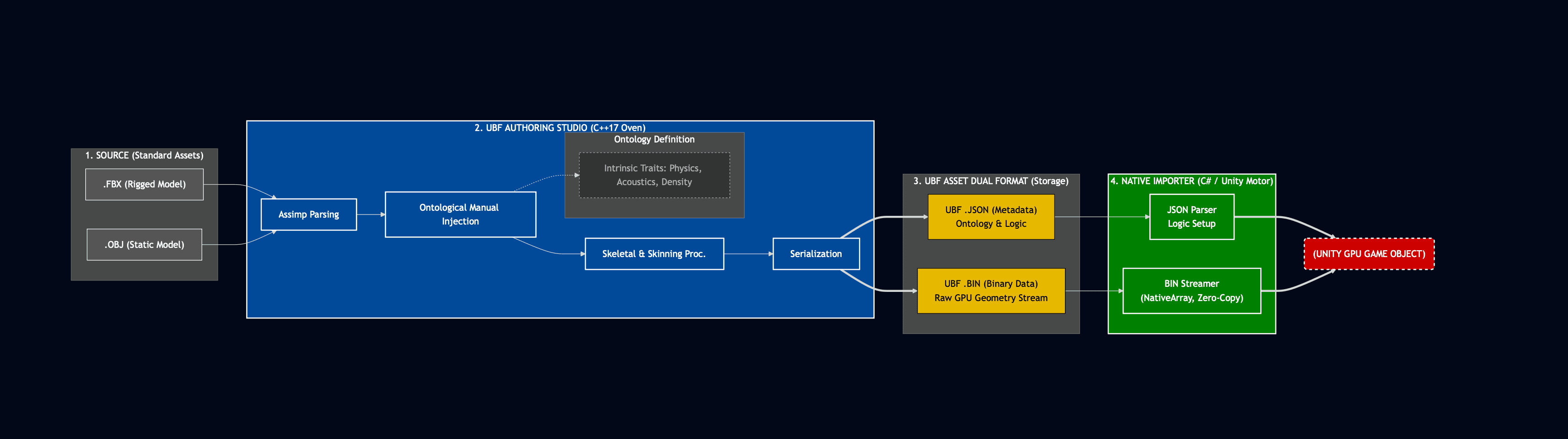Expand the Ontology Definition panel
The width and height of the screenshot is (1568, 439).
[654, 139]
